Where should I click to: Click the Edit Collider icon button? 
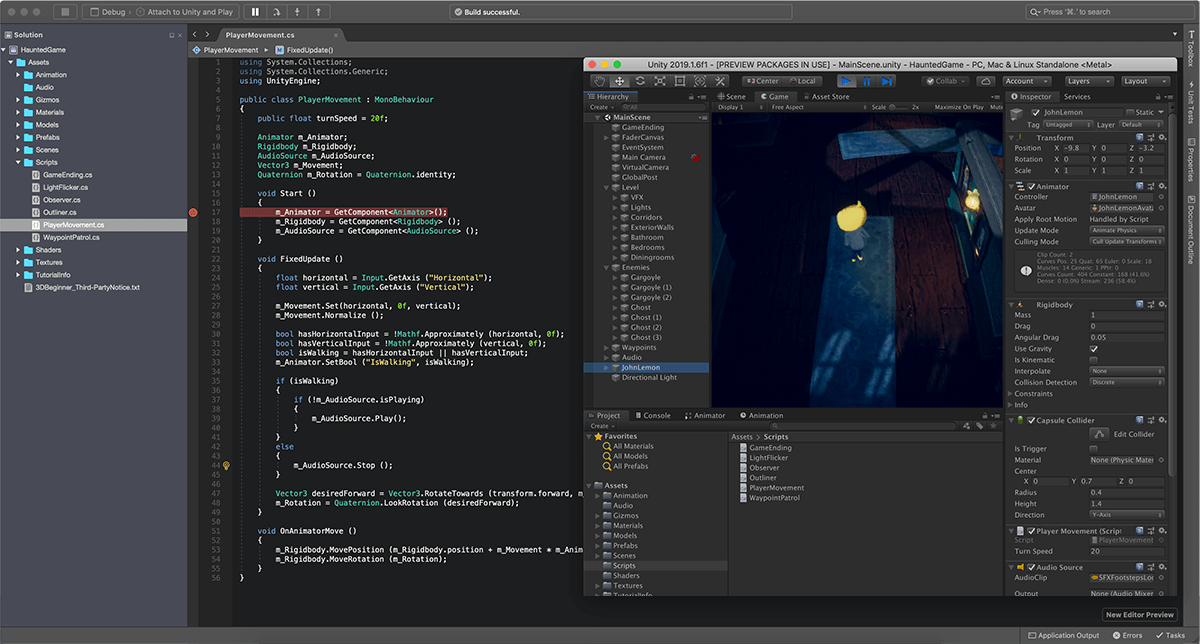pos(1098,434)
